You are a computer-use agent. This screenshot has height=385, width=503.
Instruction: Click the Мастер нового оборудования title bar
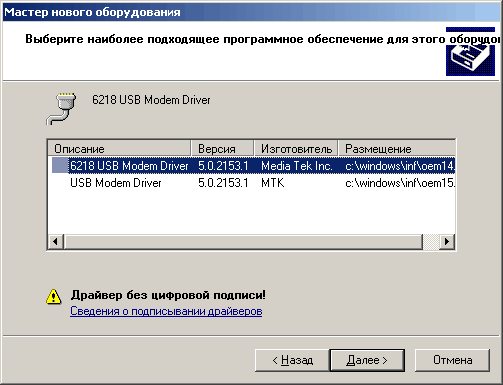[251, 12]
